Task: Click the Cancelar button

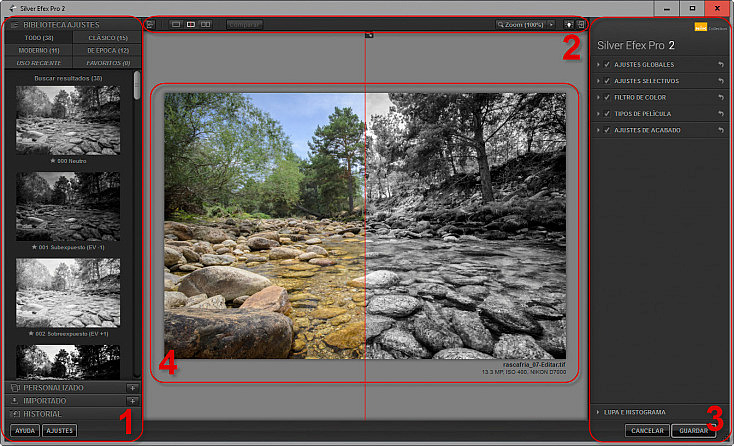Action: click(647, 431)
